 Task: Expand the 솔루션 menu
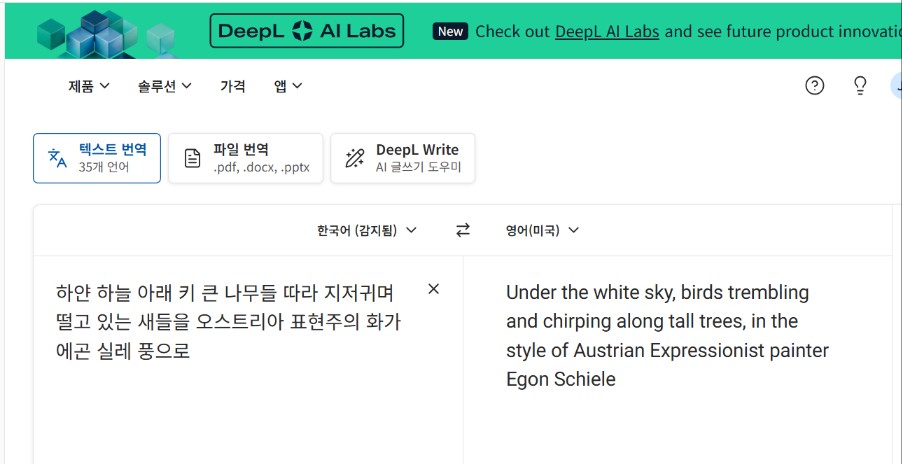165,86
